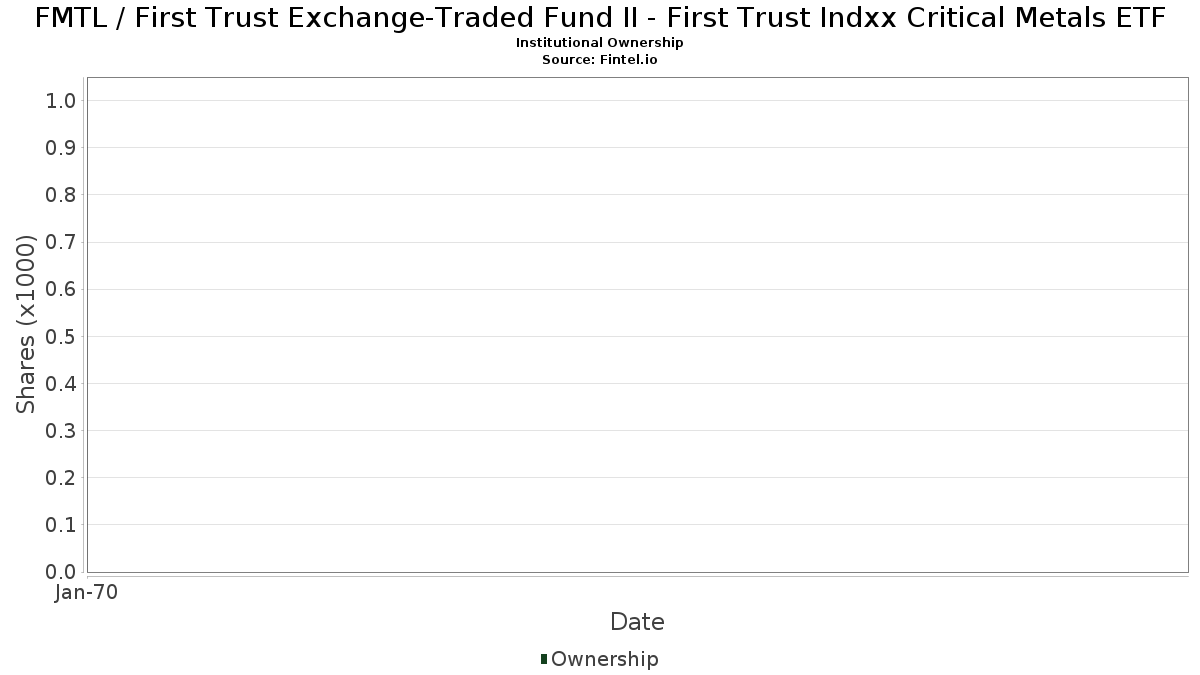Select the 0.4 y-axis tick label
The image size is (1200, 675).
click(x=61, y=383)
